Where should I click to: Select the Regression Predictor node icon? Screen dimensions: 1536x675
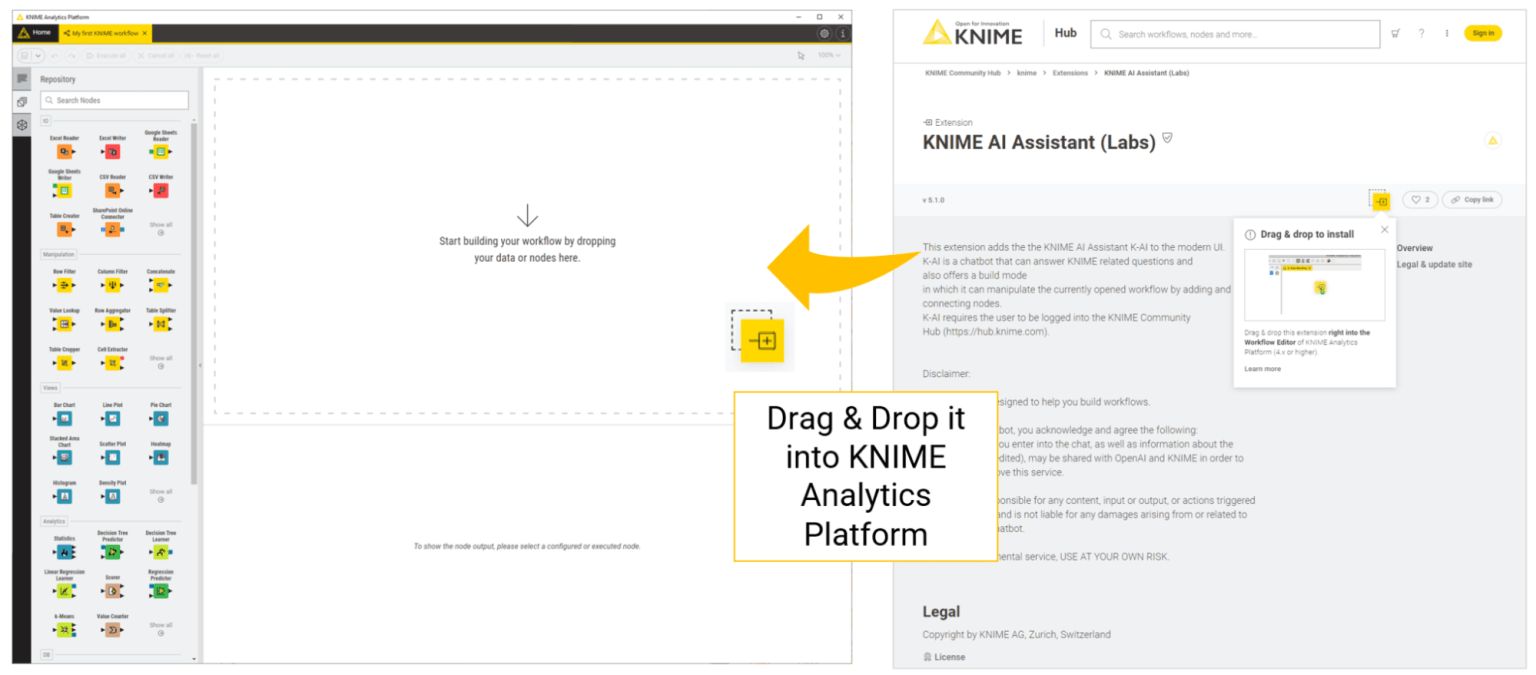(160, 591)
